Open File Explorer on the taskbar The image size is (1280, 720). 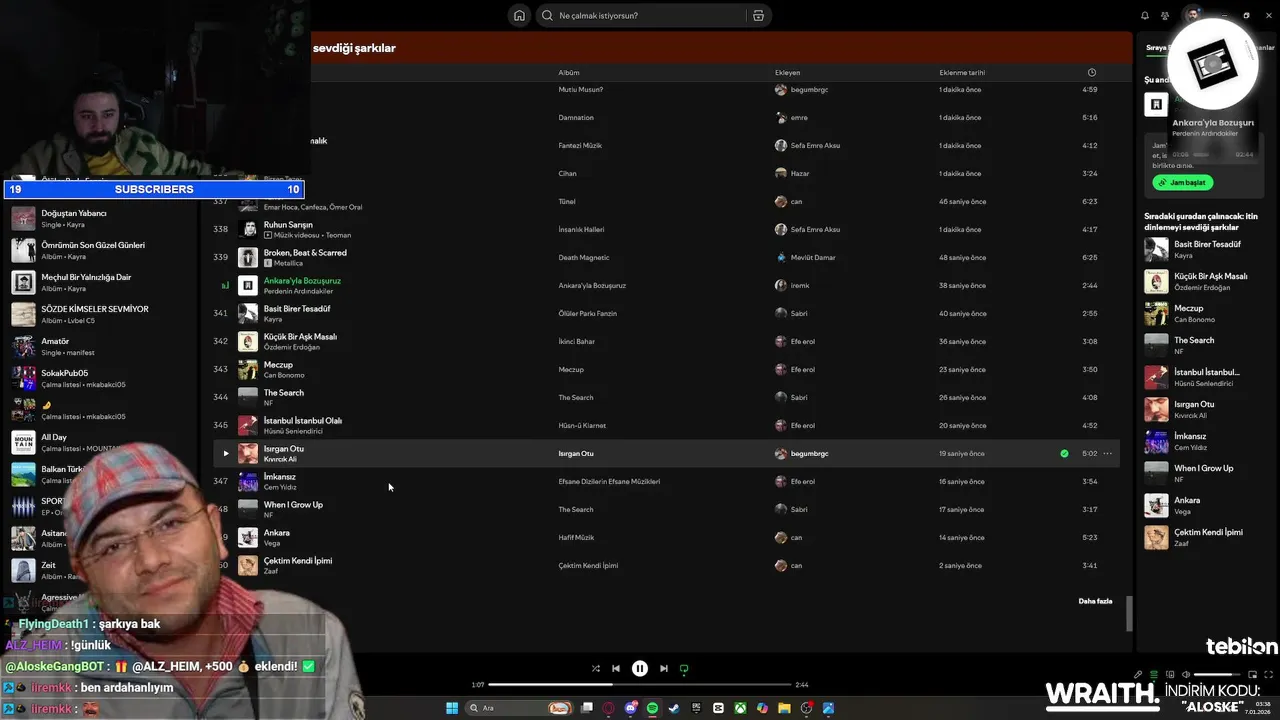click(x=784, y=708)
